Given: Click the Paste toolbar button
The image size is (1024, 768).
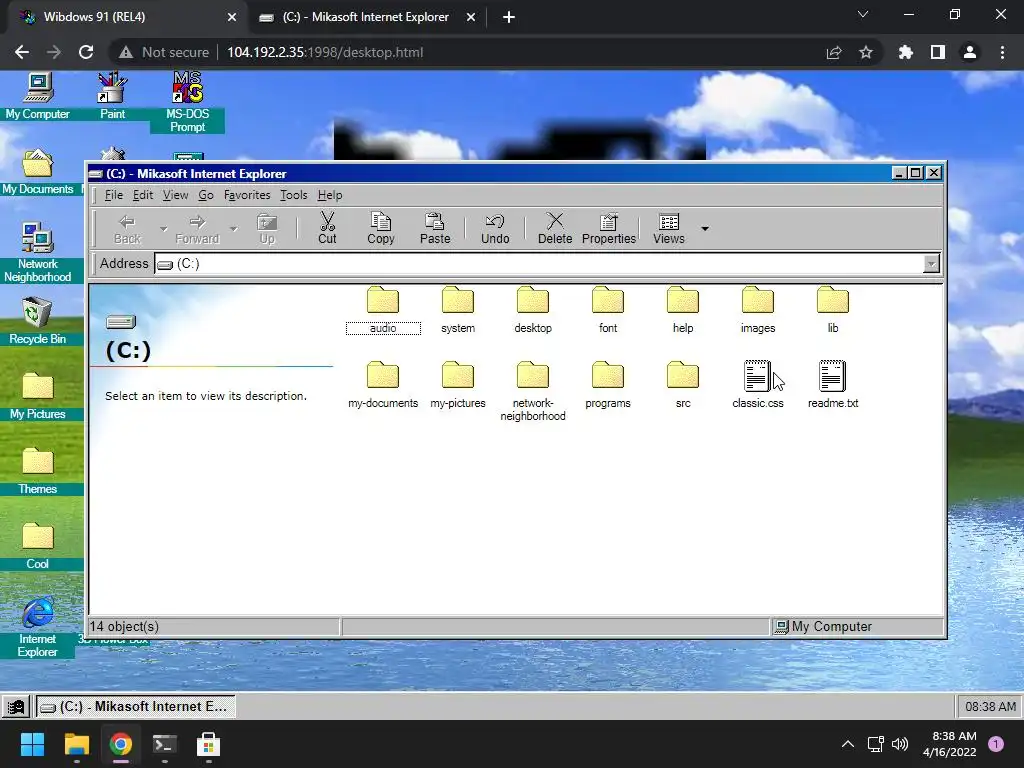Looking at the screenshot, I should (435, 228).
